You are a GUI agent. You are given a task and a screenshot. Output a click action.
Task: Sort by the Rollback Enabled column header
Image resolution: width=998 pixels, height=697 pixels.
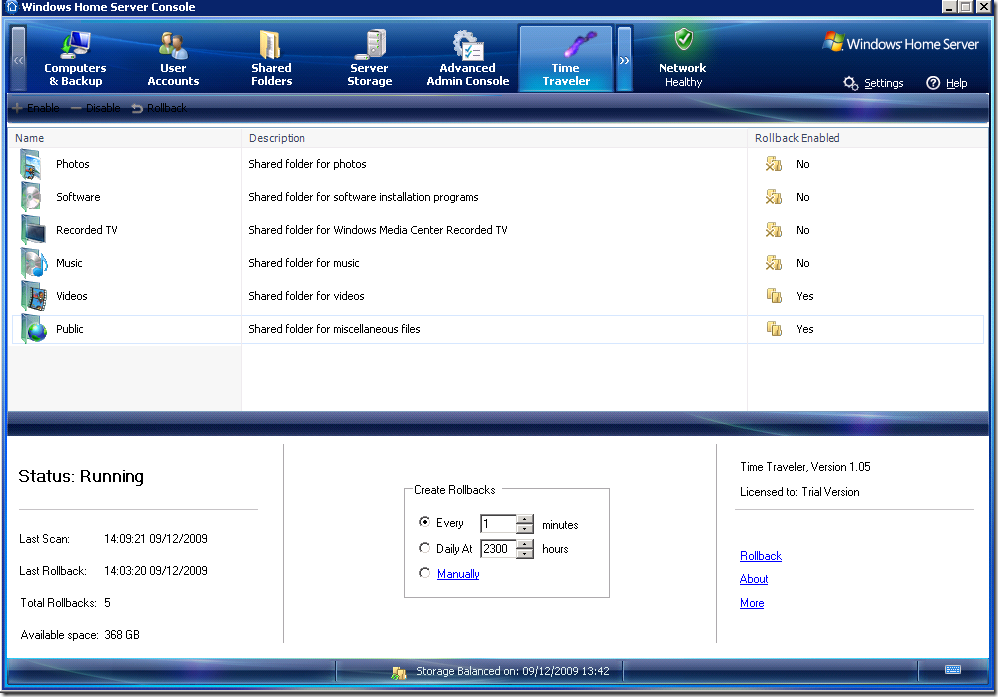[x=868, y=138]
